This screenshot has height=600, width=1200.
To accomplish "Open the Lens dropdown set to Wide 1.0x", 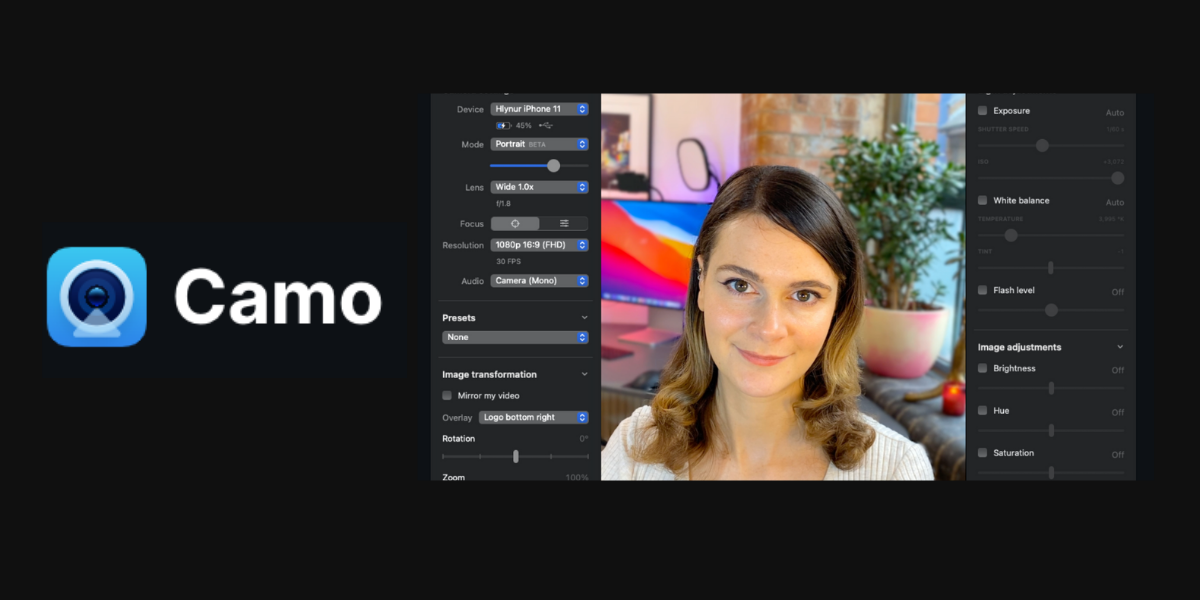I will tap(539, 187).
